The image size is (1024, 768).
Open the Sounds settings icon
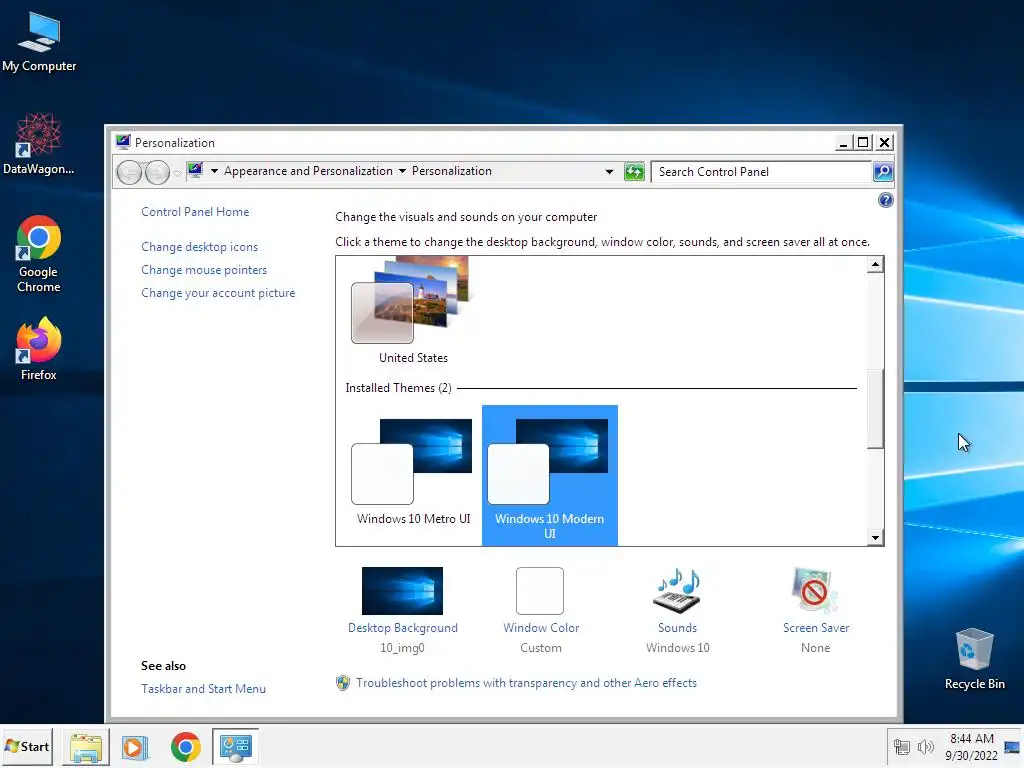tap(677, 590)
